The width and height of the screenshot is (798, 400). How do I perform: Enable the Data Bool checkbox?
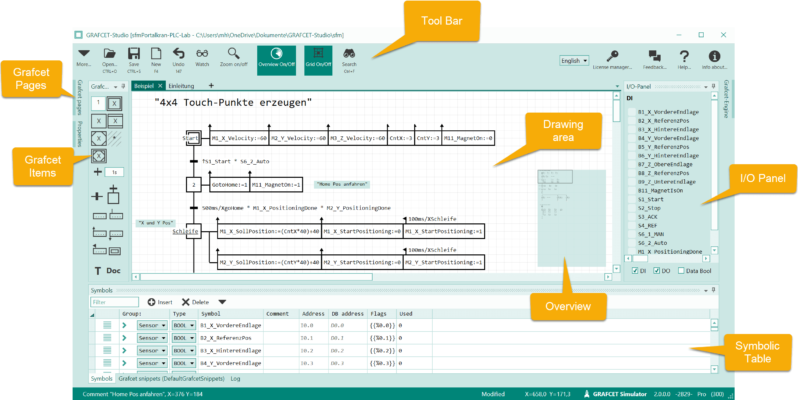(x=681, y=271)
